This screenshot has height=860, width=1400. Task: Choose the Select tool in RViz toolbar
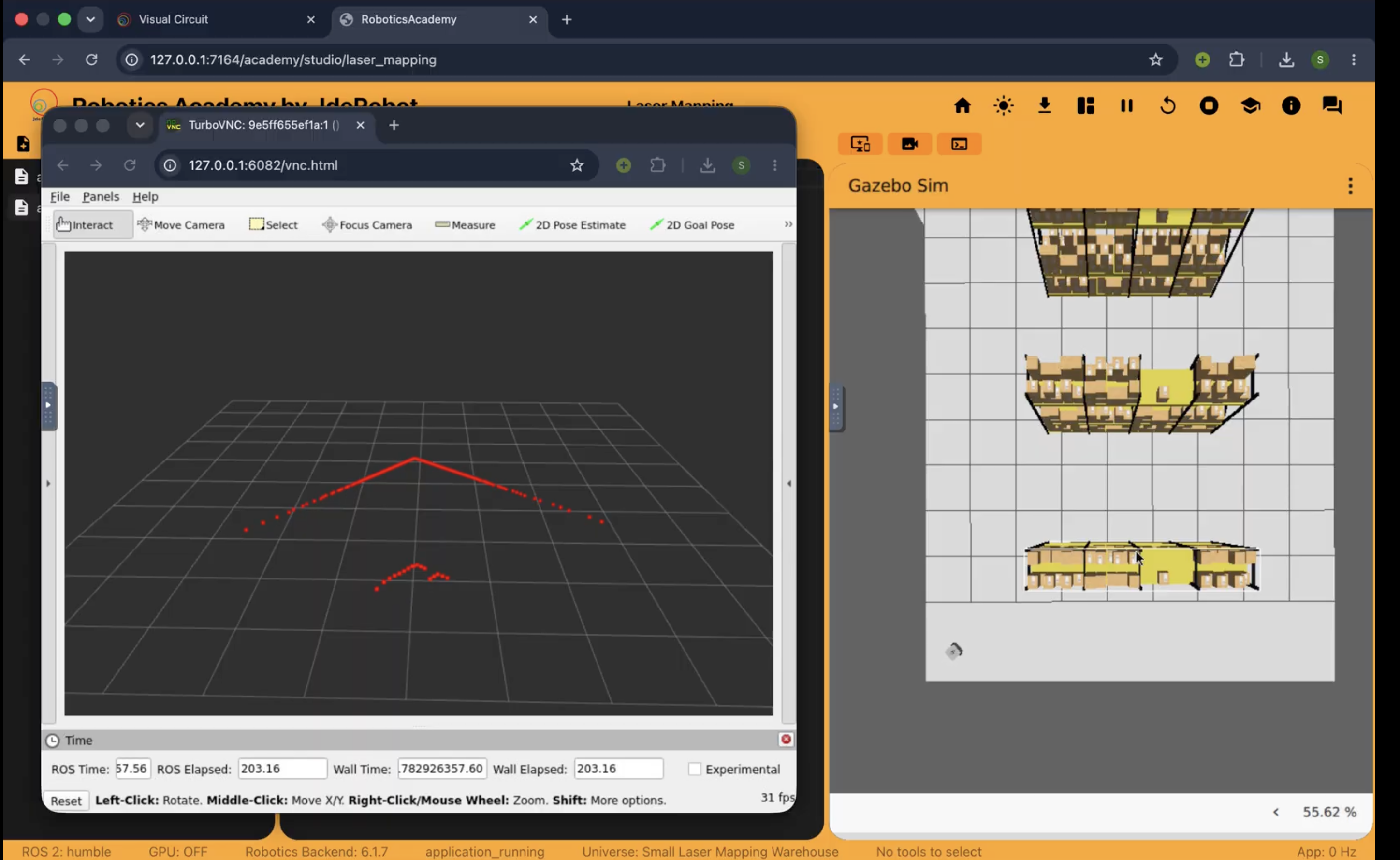click(x=273, y=224)
